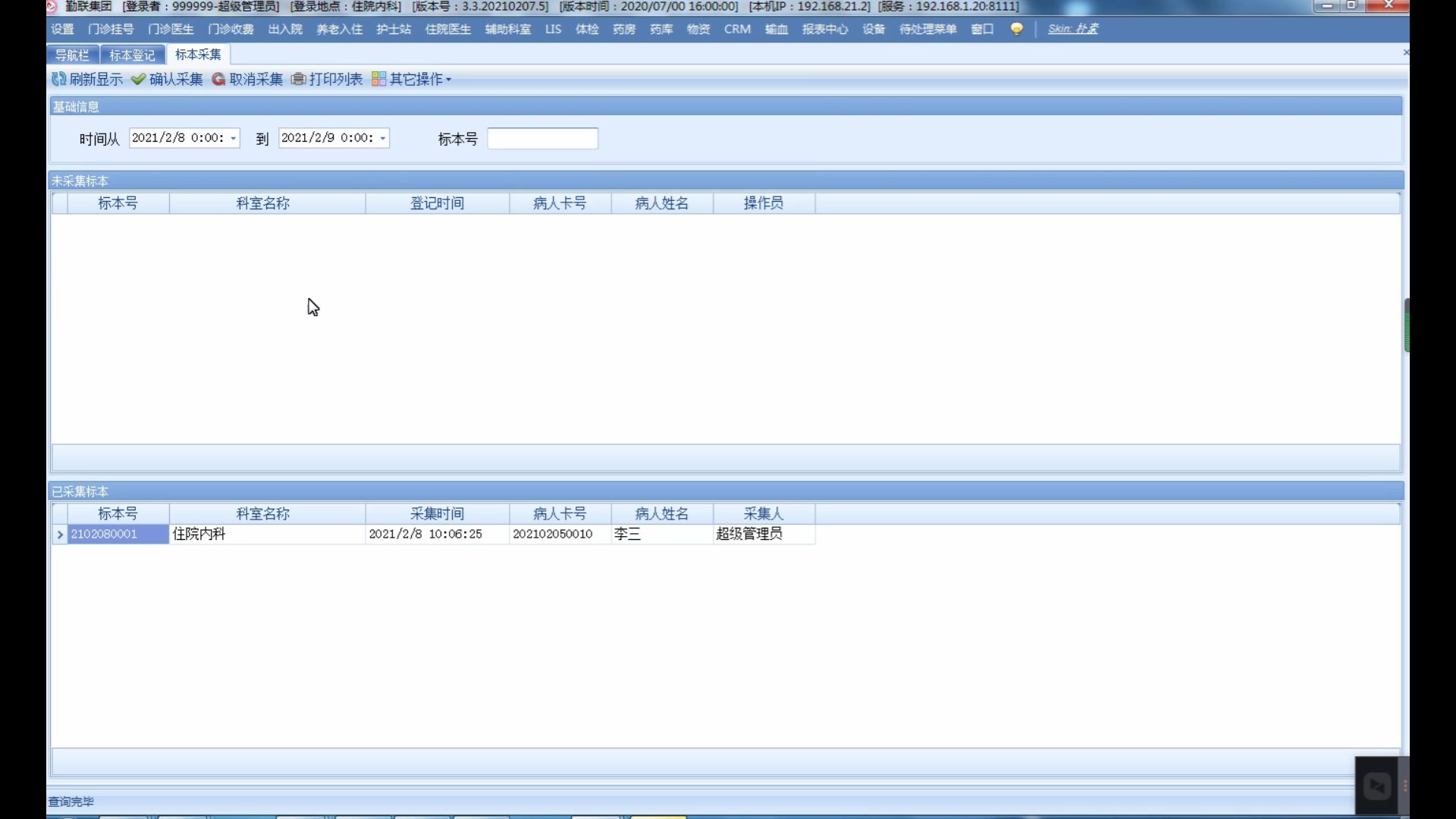
Task: Open the 养老入住 menu
Action: coord(339,29)
